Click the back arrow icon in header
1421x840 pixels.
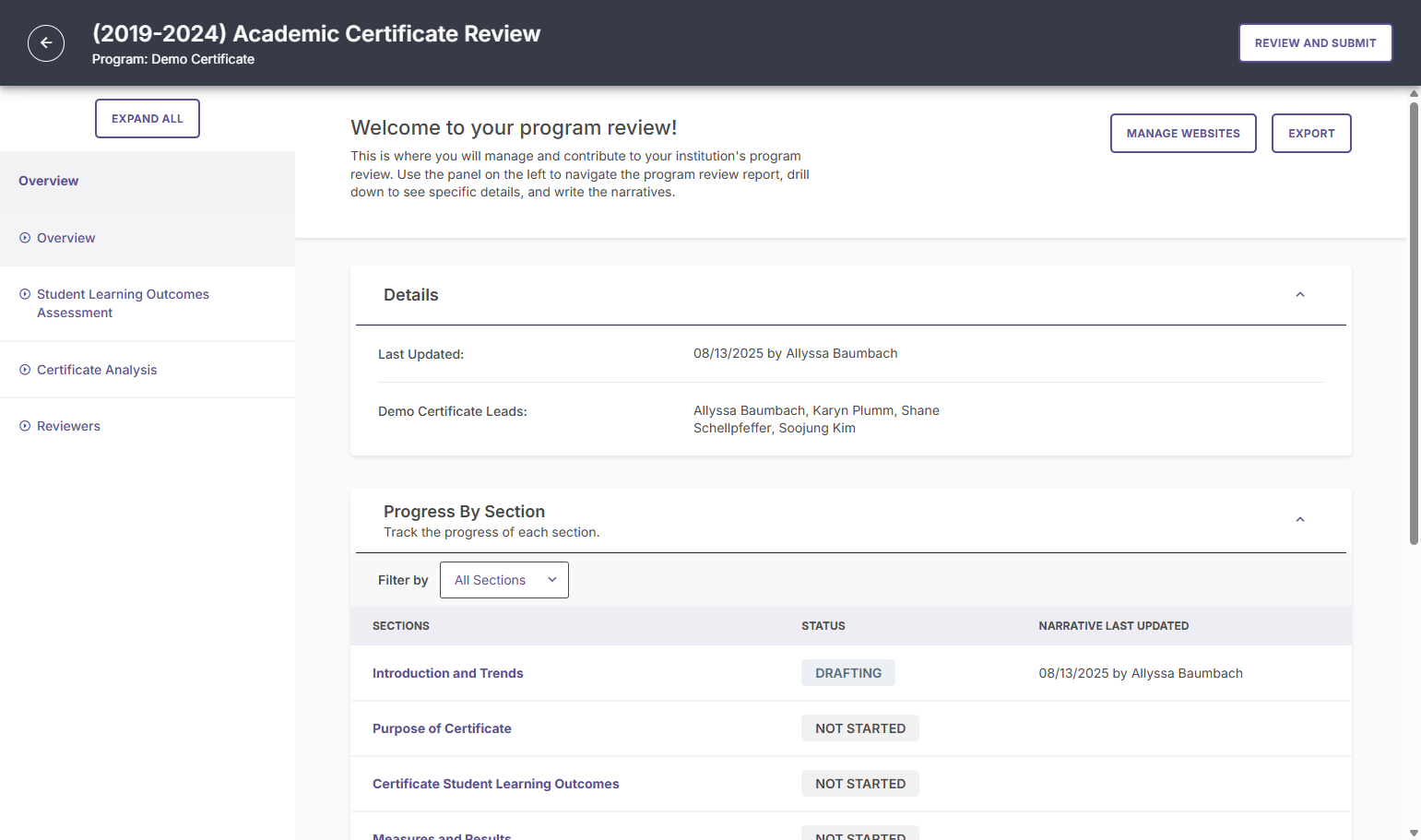(46, 43)
